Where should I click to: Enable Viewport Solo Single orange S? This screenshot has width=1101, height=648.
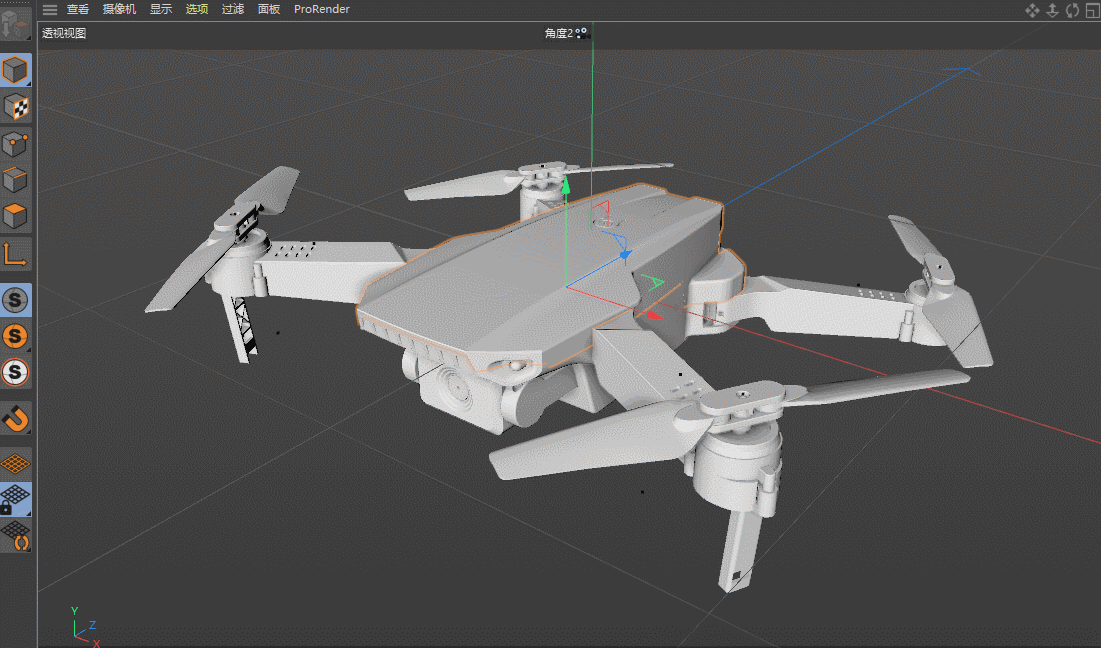coord(15,336)
